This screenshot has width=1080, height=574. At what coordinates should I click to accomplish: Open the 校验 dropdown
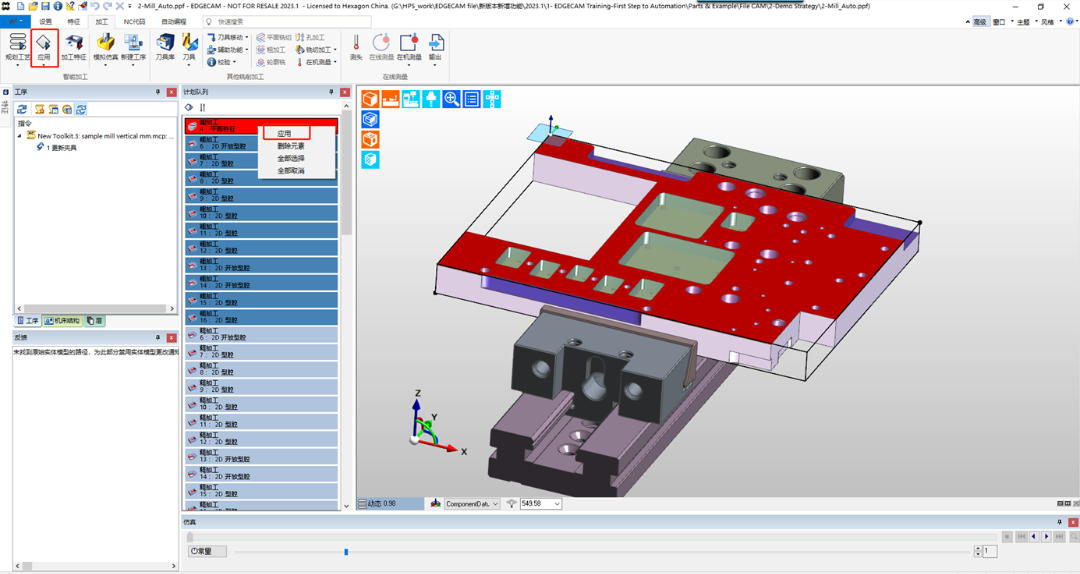click(x=234, y=62)
